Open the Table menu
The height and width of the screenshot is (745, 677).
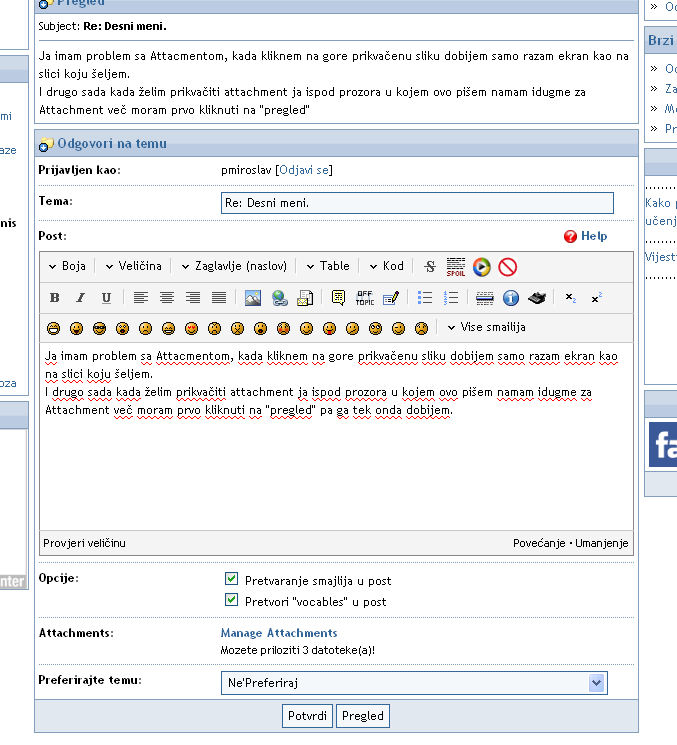[327, 266]
